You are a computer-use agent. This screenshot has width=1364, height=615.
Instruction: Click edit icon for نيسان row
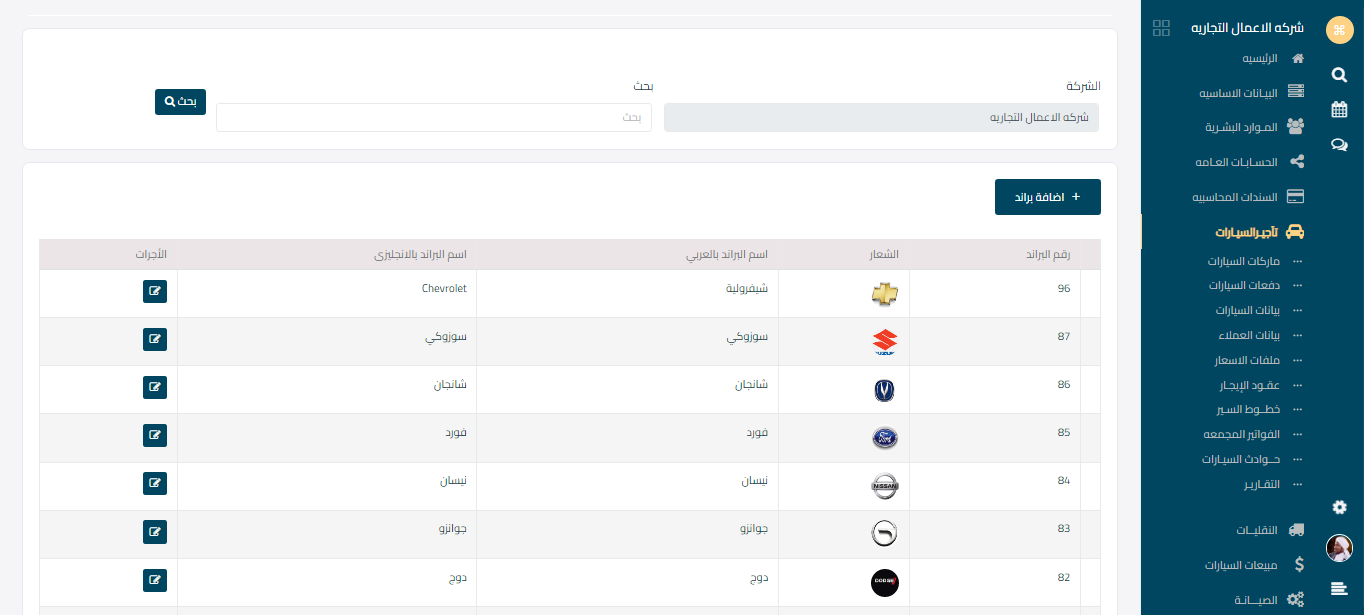[154, 483]
